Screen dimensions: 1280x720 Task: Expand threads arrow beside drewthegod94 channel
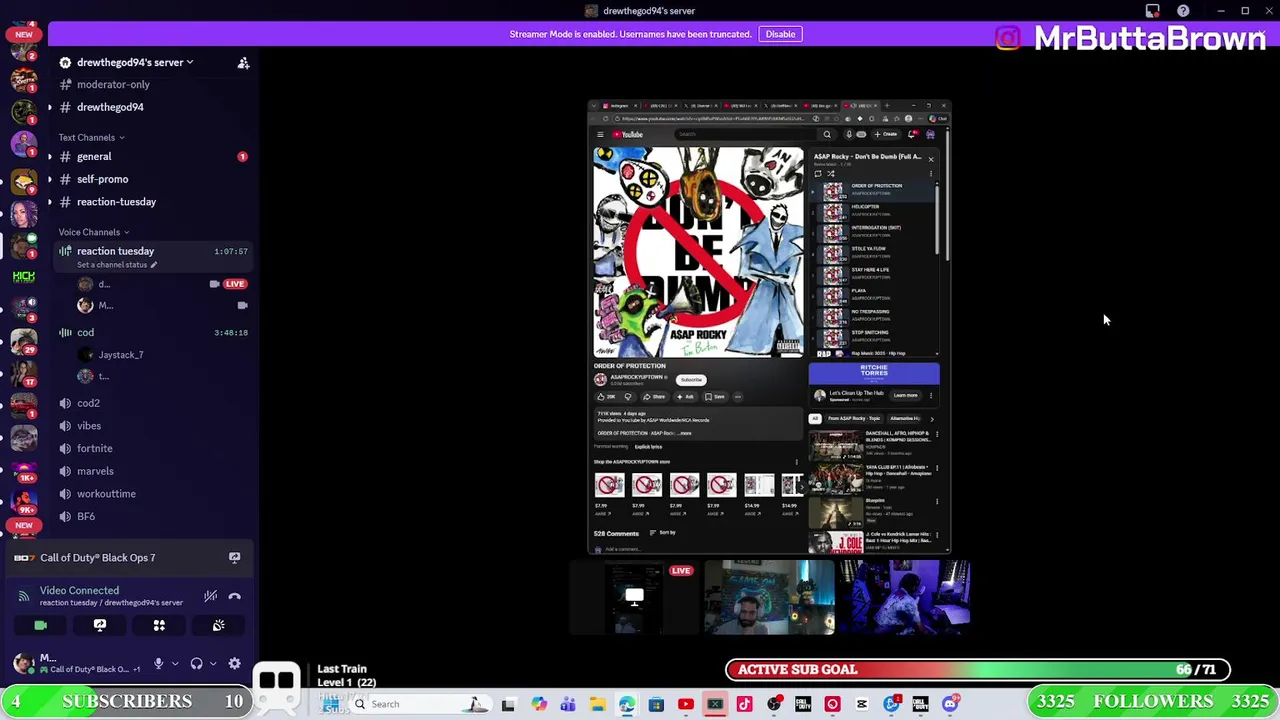coord(49,107)
